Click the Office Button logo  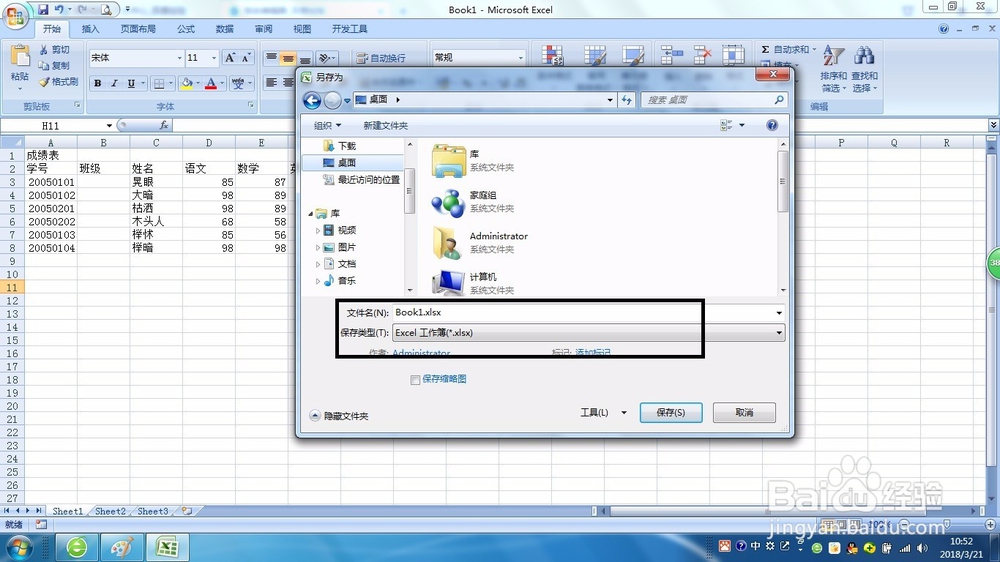pyautogui.click(x=15, y=16)
